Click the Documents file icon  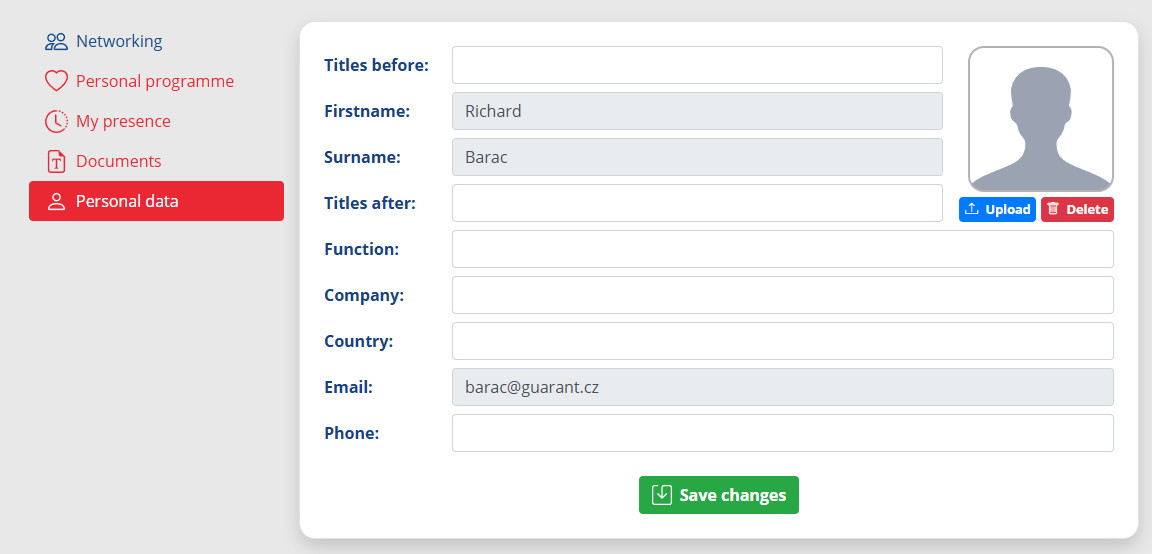point(56,161)
